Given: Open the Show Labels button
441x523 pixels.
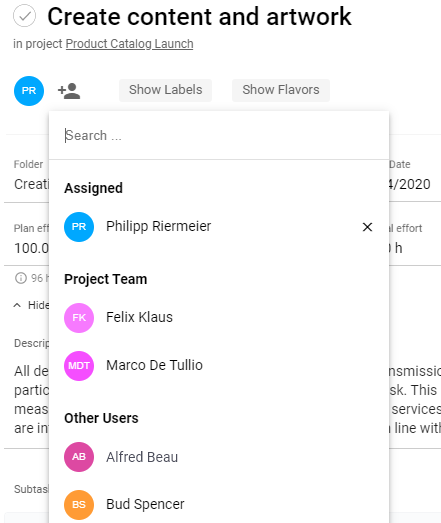Looking at the screenshot, I should (x=165, y=90).
